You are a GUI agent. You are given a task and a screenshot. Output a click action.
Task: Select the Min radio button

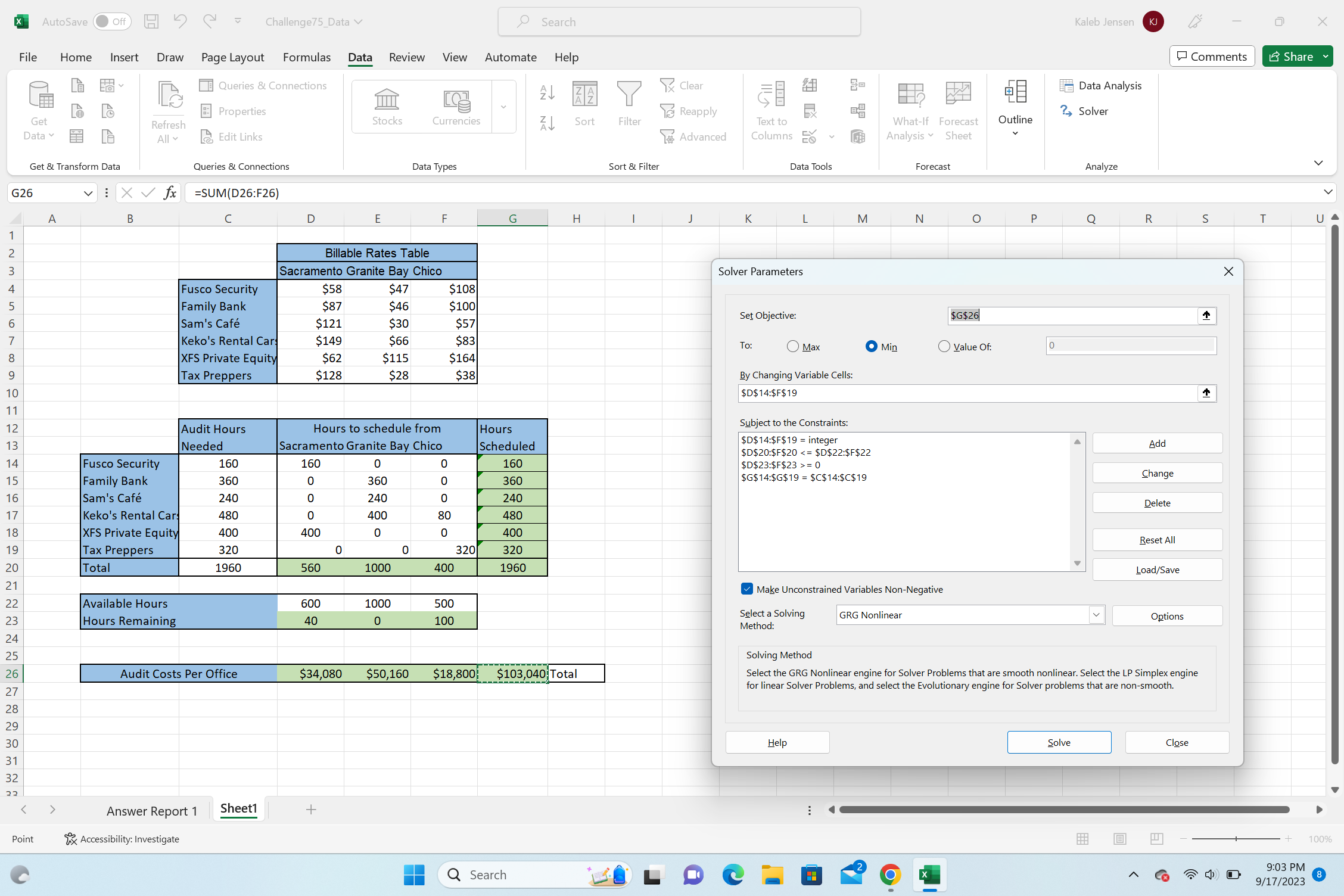[x=871, y=347]
